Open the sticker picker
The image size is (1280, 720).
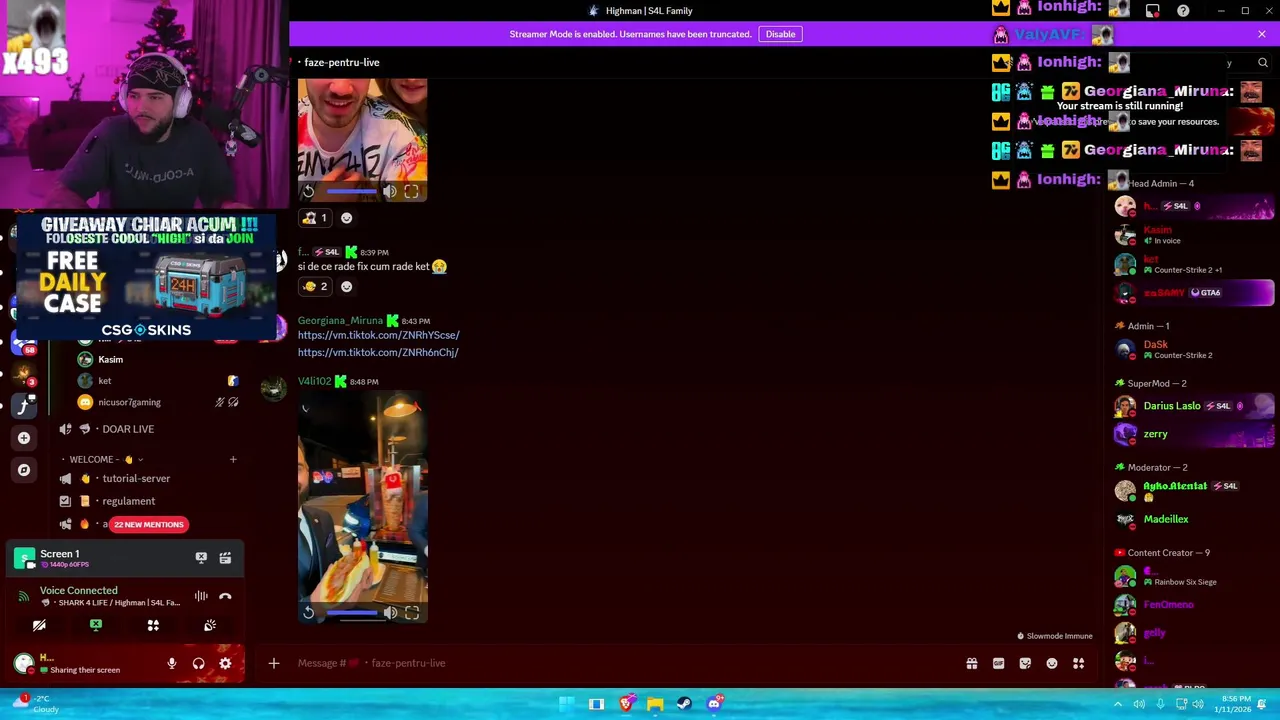coord(1025,663)
